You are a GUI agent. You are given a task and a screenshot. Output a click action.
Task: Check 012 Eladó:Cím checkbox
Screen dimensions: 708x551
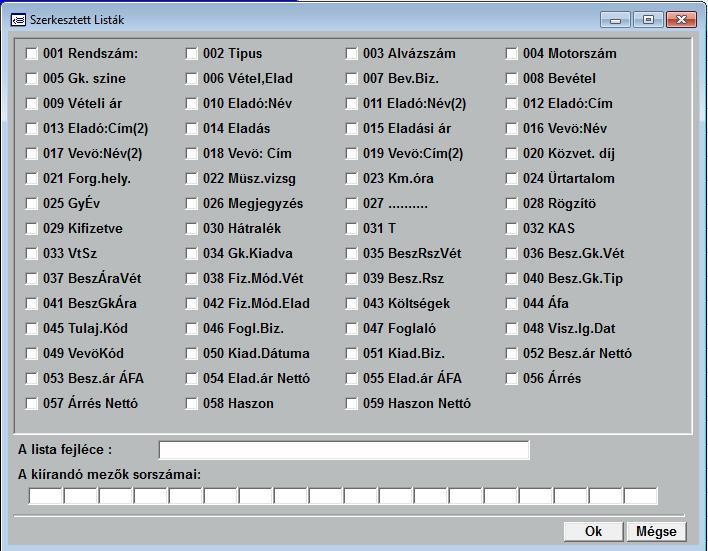(511, 103)
